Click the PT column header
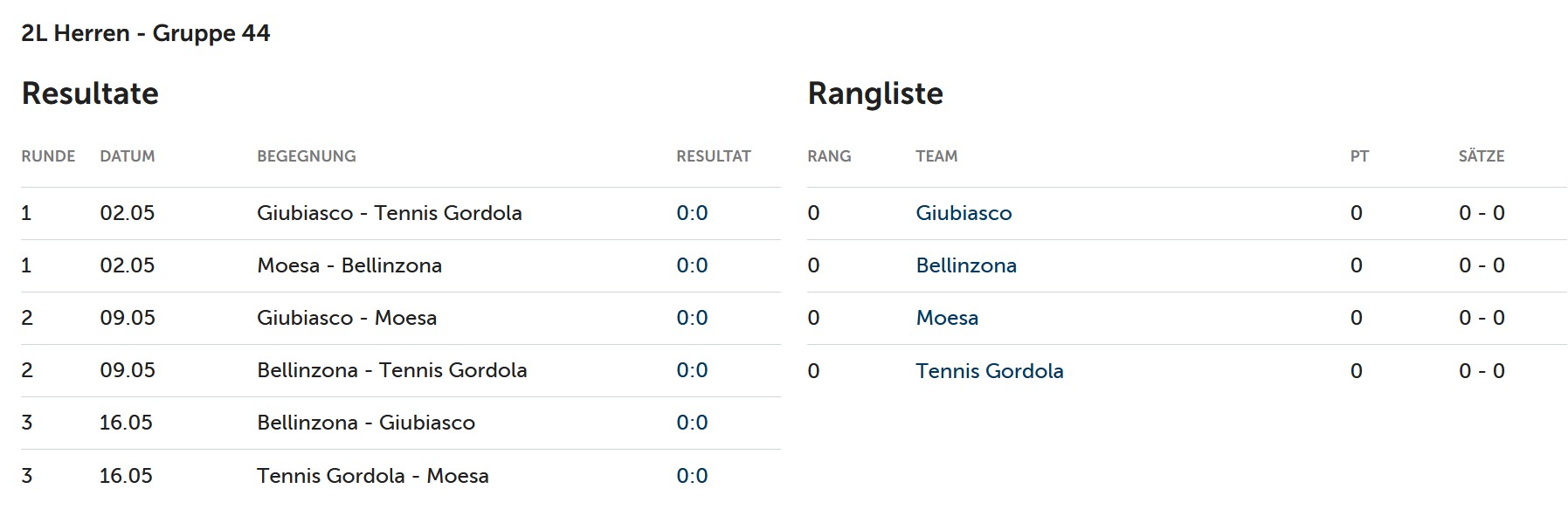This screenshot has width=1568, height=530. tap(1358, 156)
